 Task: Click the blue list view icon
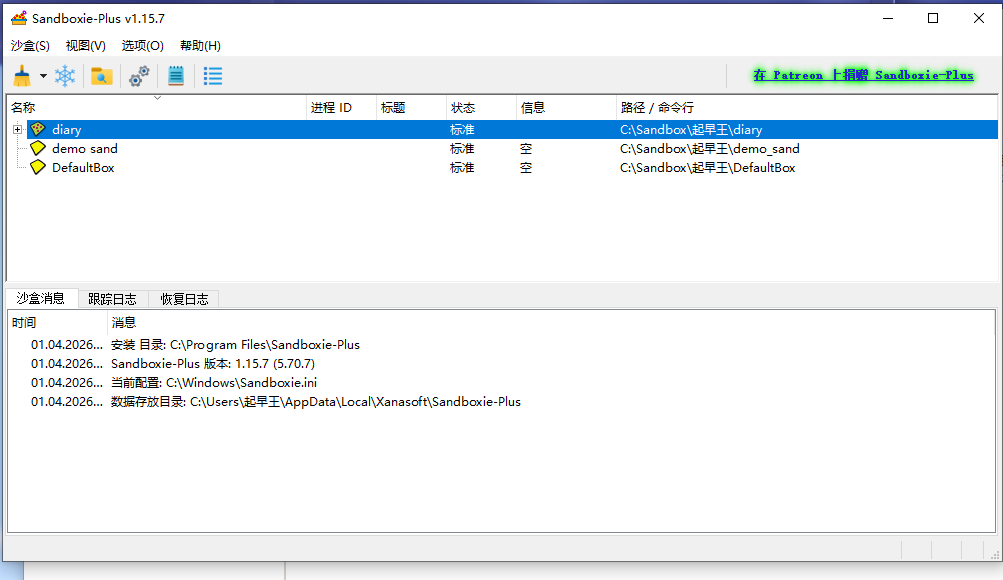[x=213, y=76]
